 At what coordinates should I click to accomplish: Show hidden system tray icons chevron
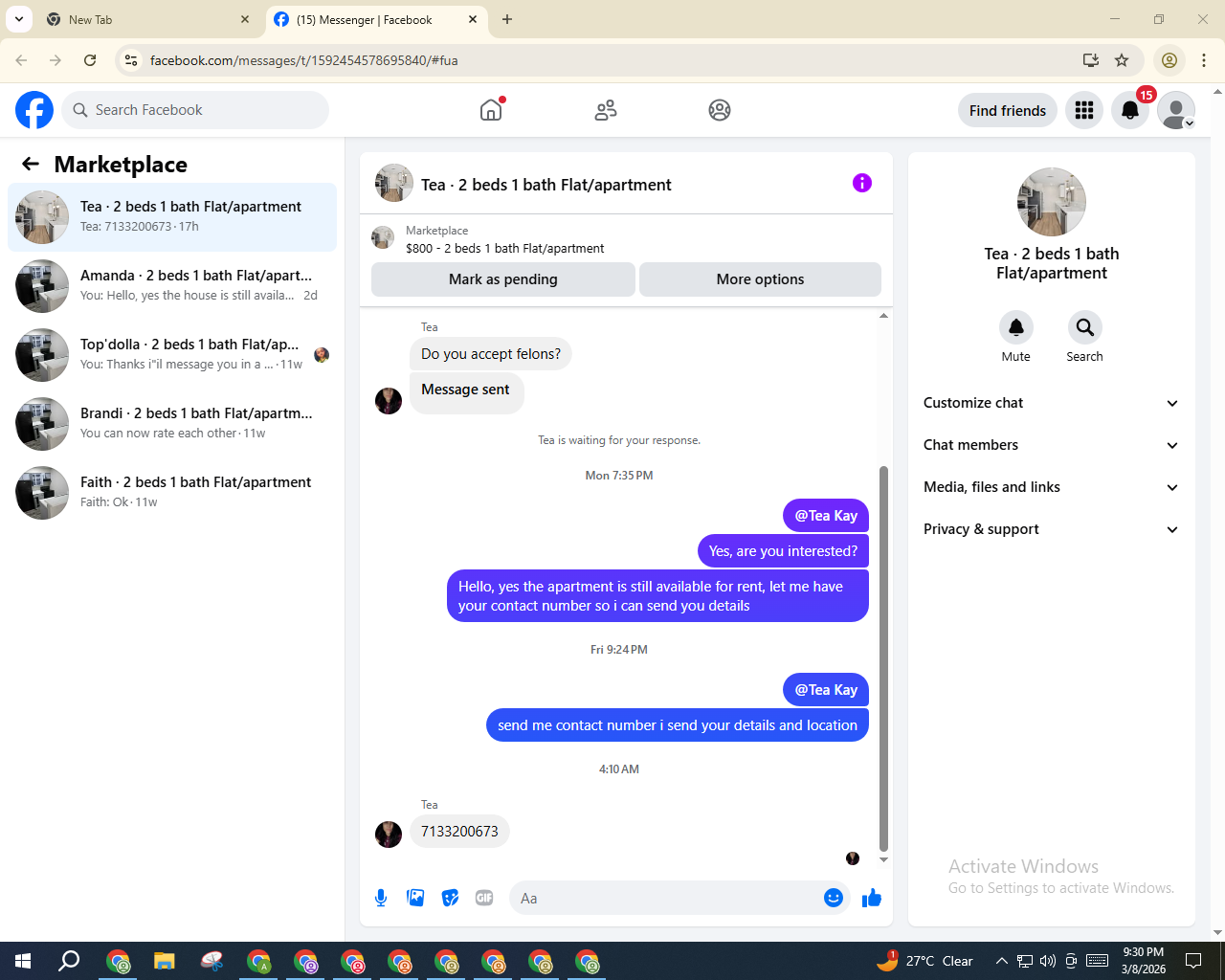click(x=1001, y=961)
